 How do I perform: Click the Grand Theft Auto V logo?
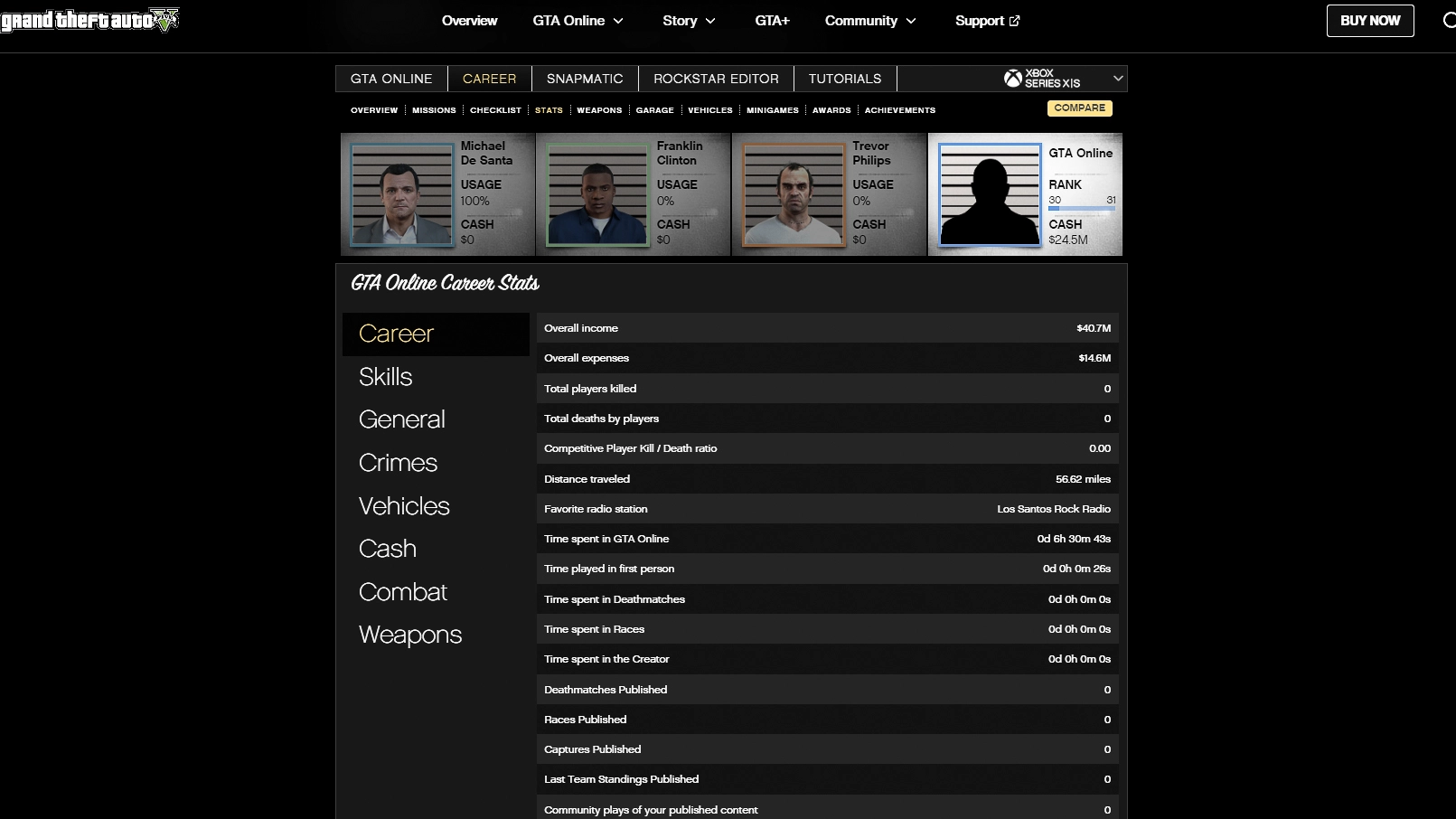click(x=89, y=20)
